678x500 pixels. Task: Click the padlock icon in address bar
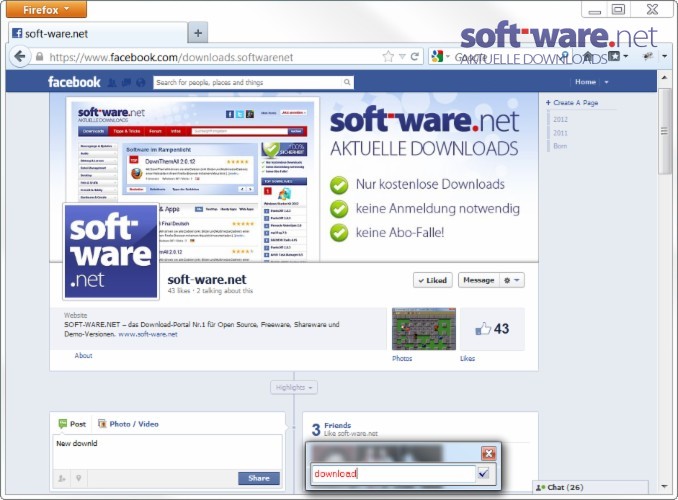pos(39,57)
